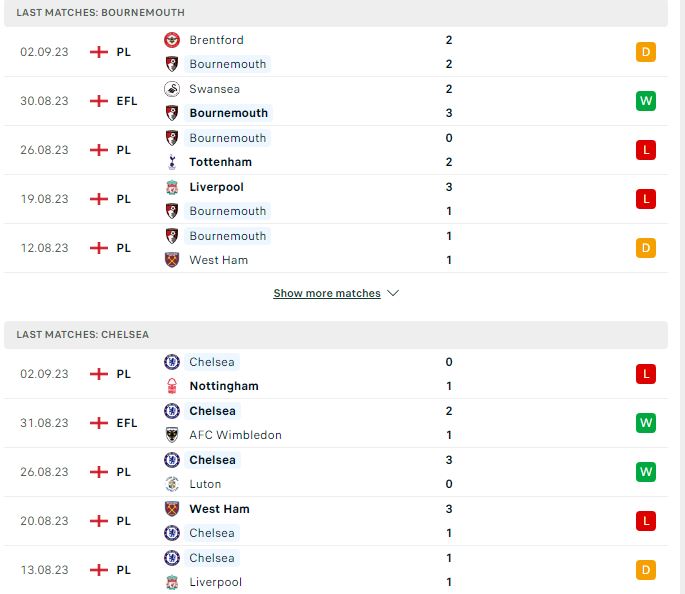Expand the Show more matches chevron
Image resolution: width=685 pixels, height=594 pixels.
393,293
